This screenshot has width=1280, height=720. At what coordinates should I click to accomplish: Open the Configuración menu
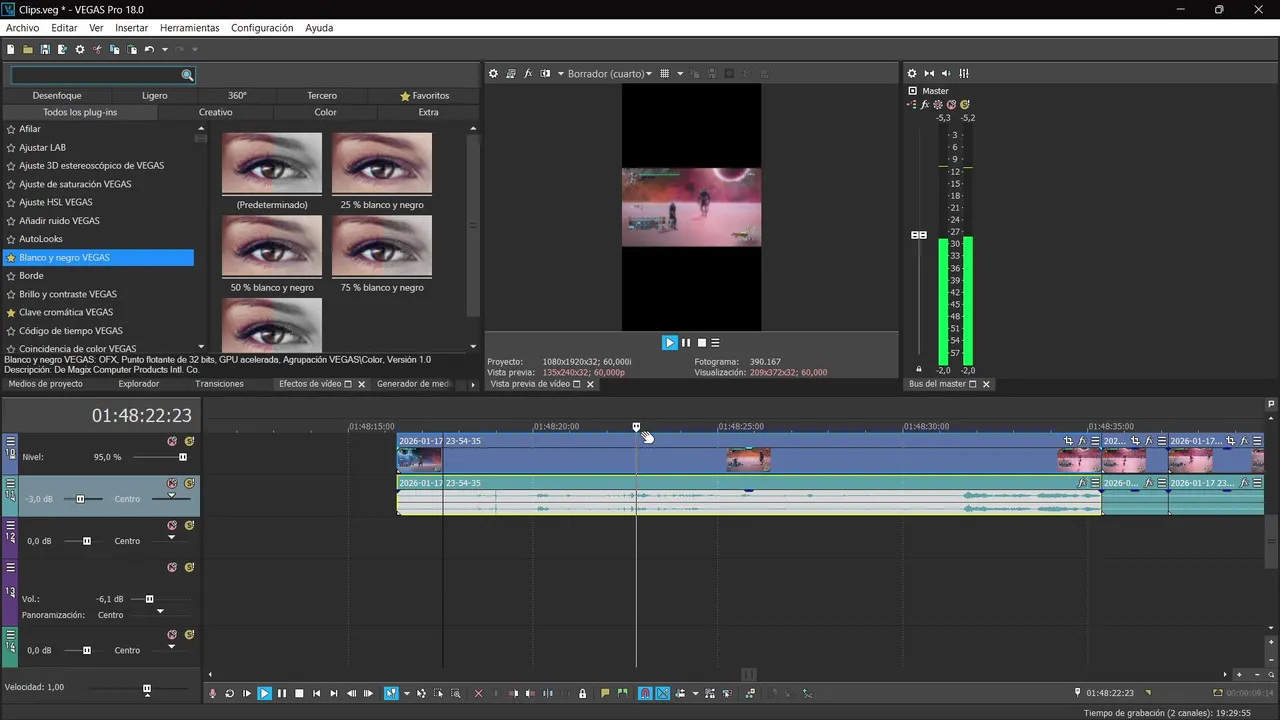click(262, 28)
